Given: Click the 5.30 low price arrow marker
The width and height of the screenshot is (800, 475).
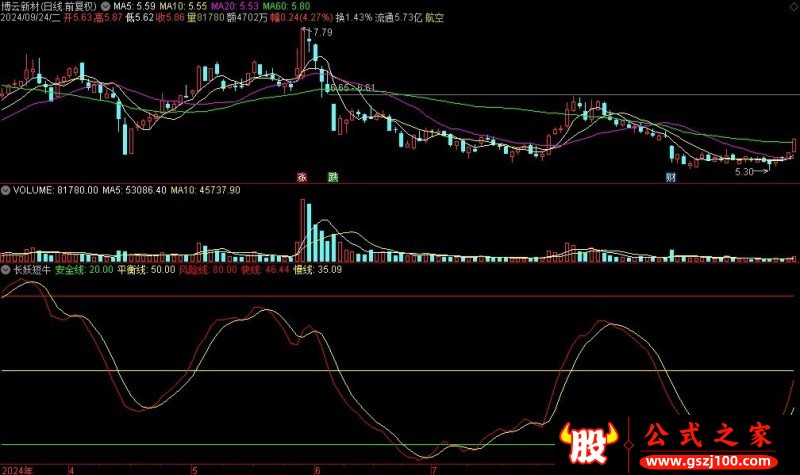Looking at the screenshot, I should pyautogui.click(x=750, y=171).
